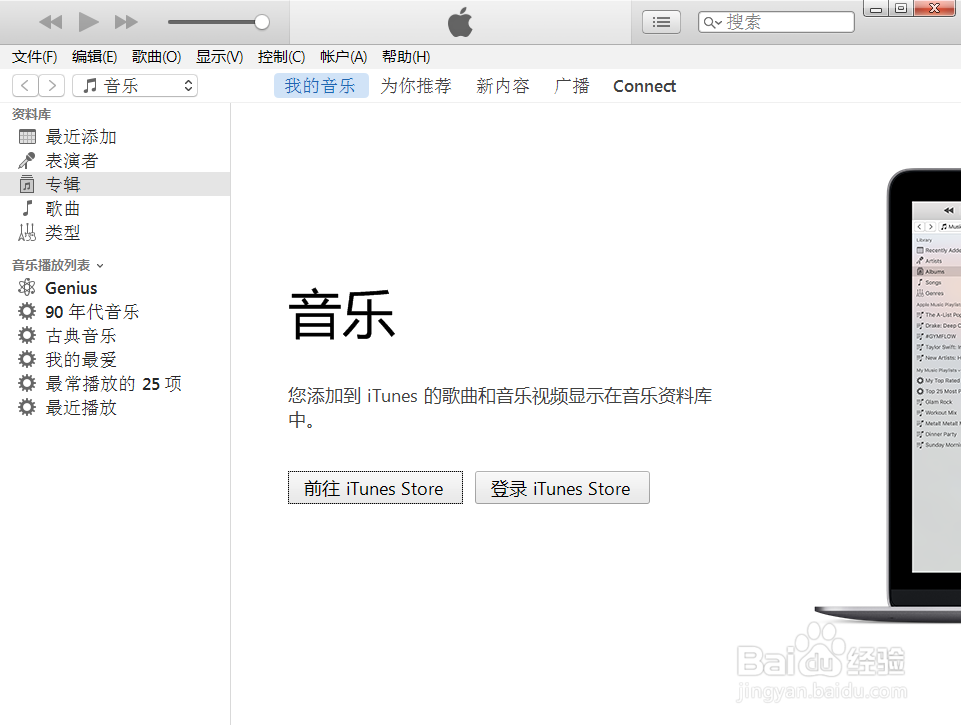Select 表演者 in the library
Viewport: 961px width, 725px height.
click(x=115, y=161)
